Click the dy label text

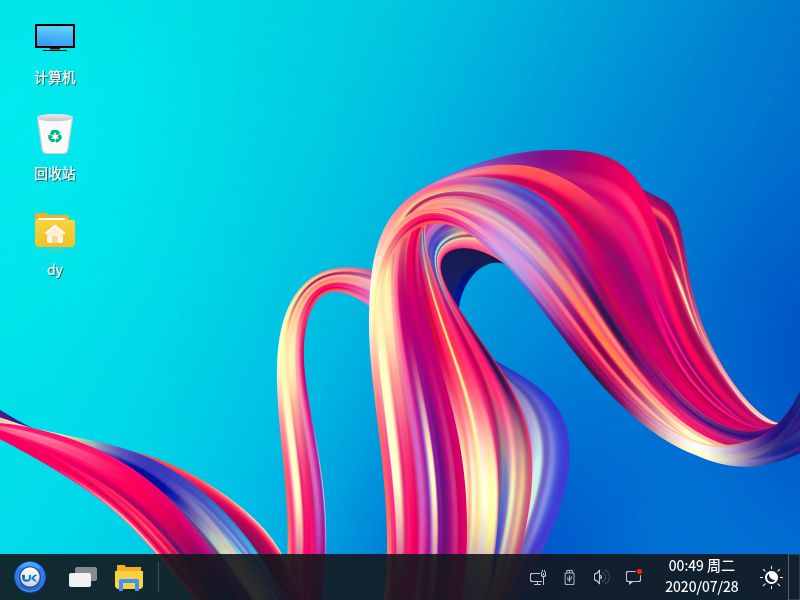(55, 270)
